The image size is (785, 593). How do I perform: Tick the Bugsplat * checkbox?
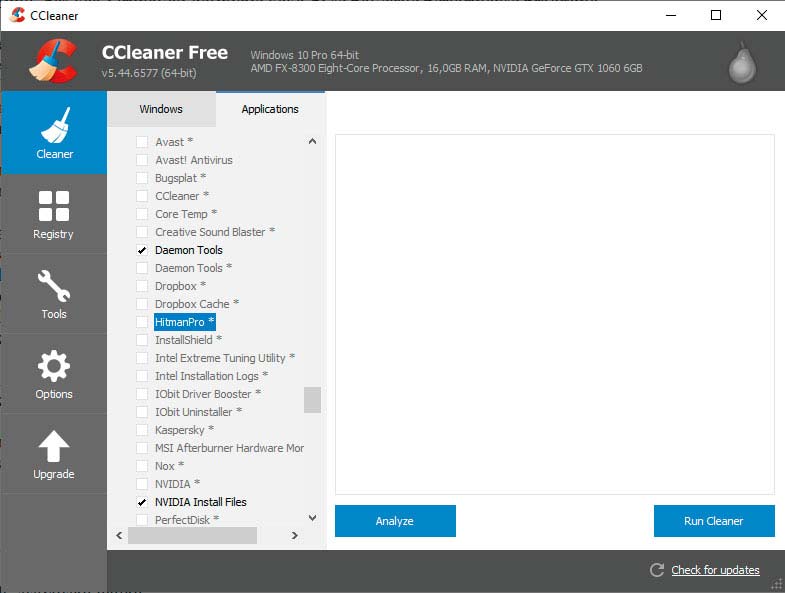[x=142, y=178]
